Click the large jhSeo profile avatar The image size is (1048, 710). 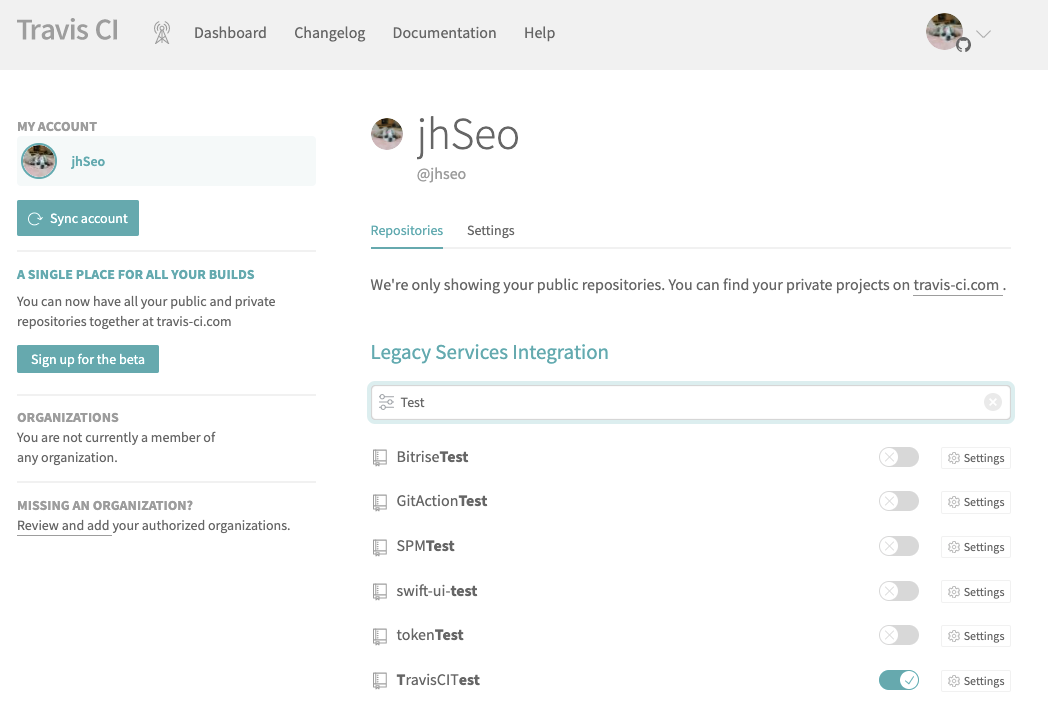click(387, 134)
